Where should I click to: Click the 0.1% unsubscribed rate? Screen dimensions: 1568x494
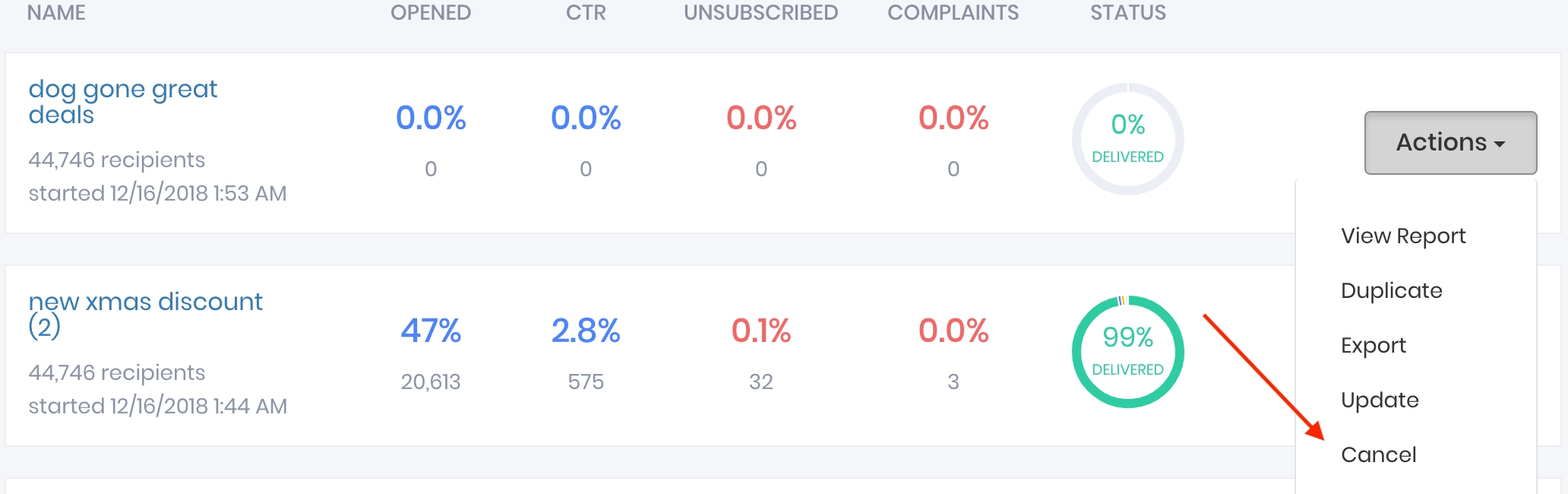pos(760,331)
